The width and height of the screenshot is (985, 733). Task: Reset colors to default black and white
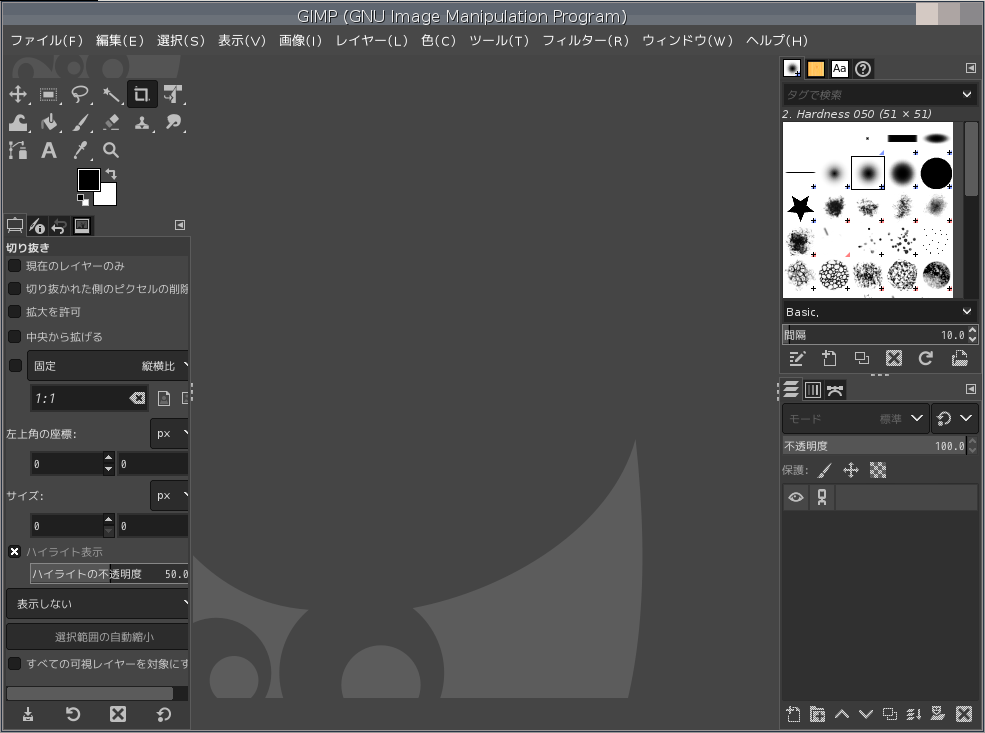(x=83, y=200)
